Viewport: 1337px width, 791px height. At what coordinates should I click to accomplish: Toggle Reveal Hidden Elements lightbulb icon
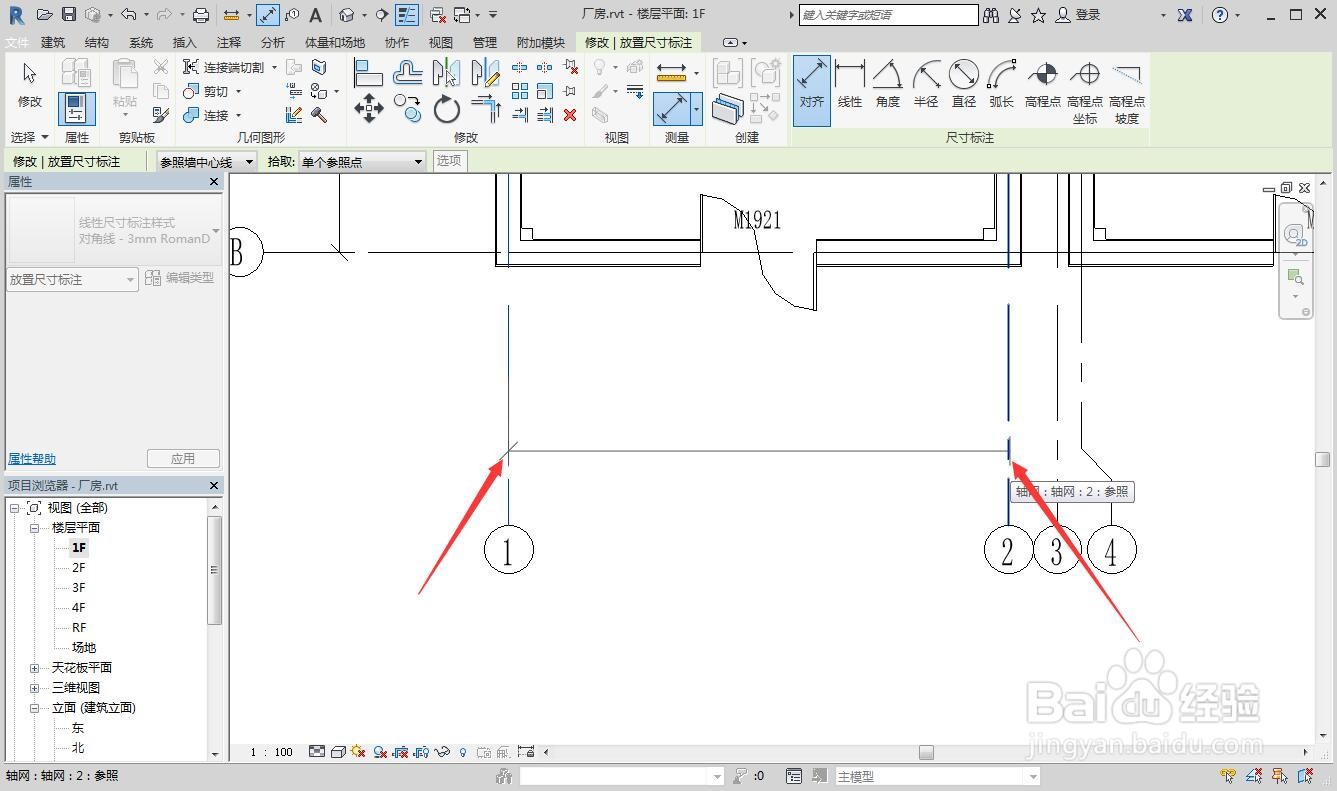tap(463, 752)
